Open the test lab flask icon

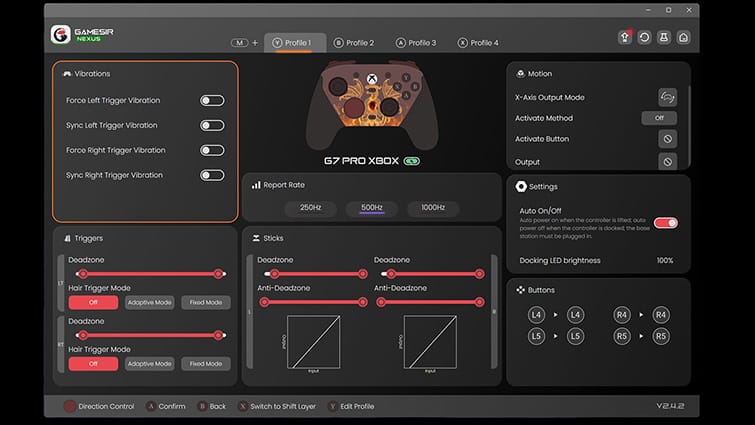click(x=664, y=38)
